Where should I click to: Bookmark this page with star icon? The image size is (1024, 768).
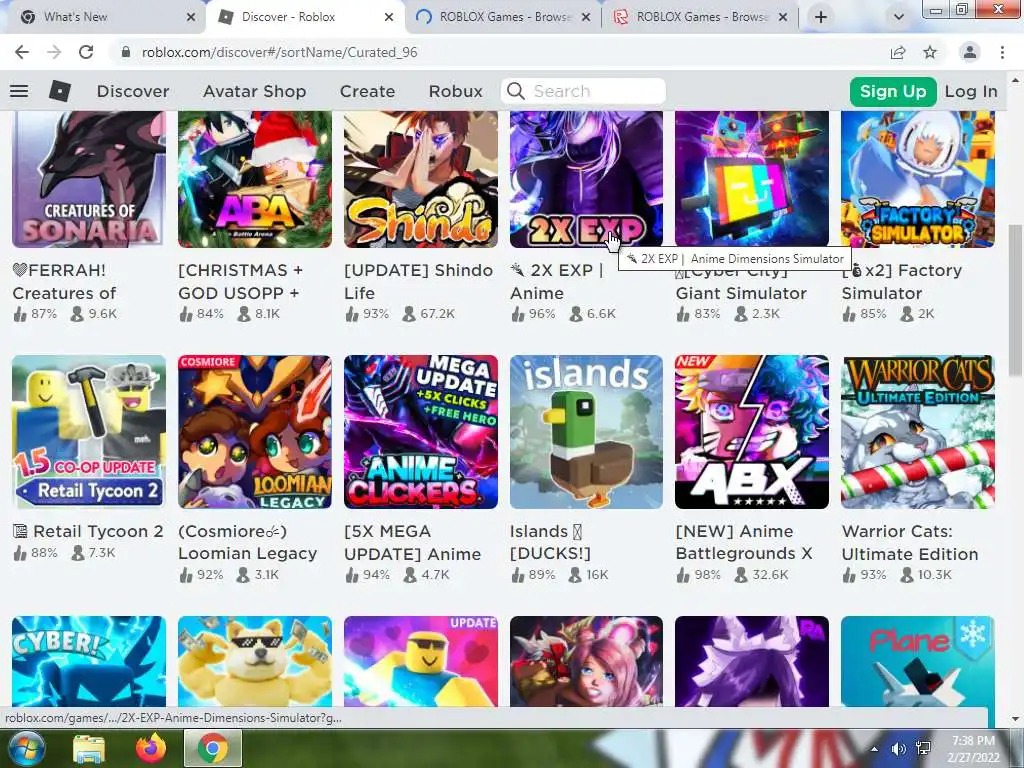930,52
